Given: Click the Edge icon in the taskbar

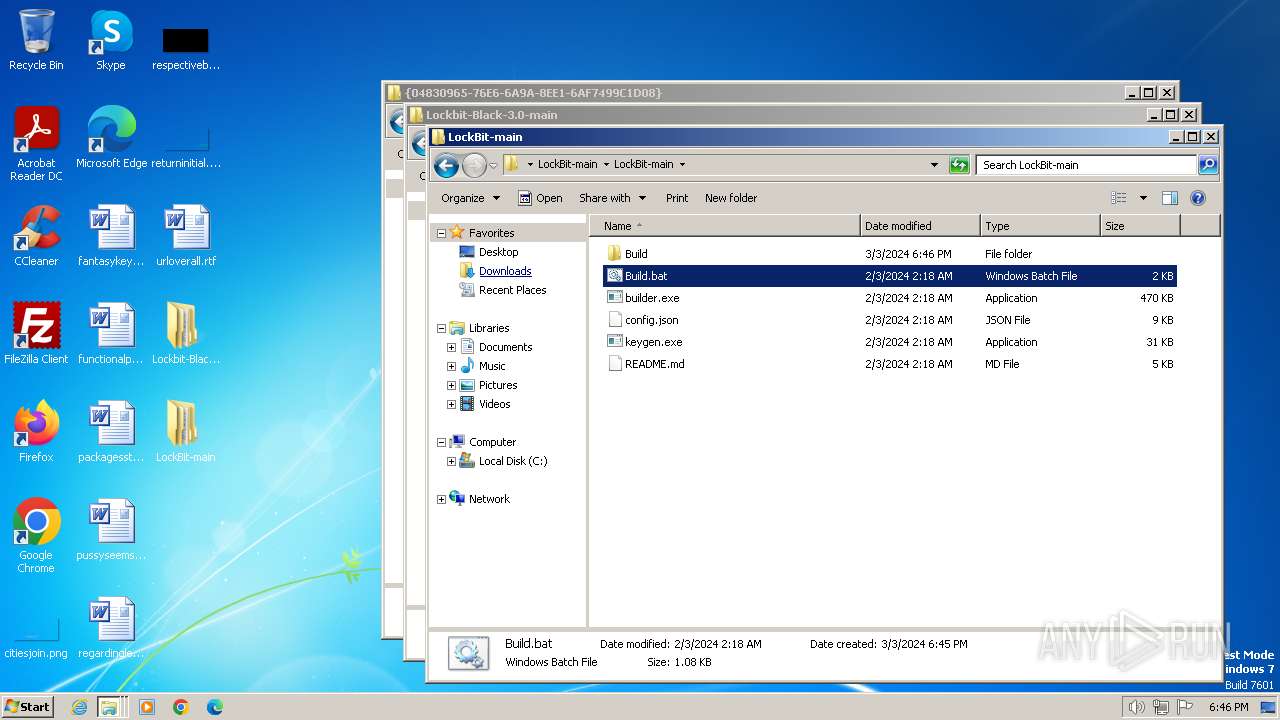Looking at the screenshot, I should click(215, 707).
